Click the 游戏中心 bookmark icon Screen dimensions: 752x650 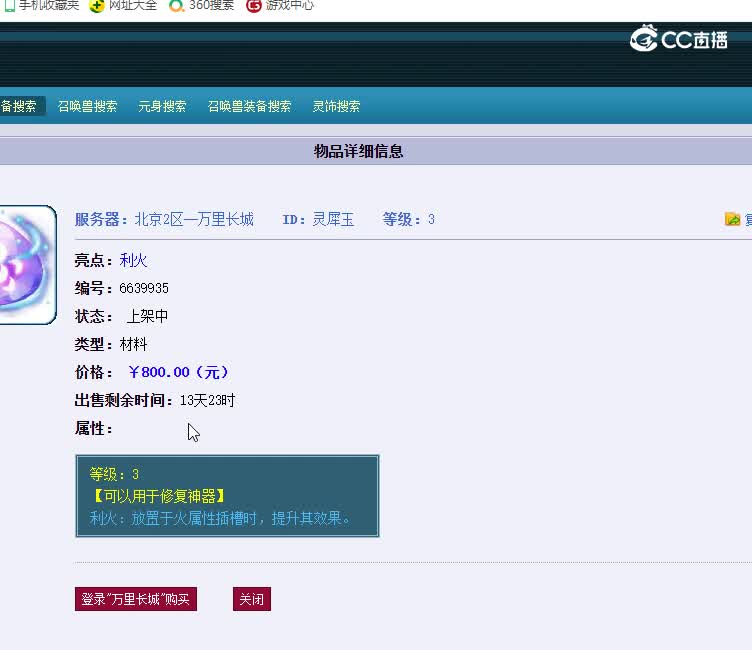(x=253, y=6)
